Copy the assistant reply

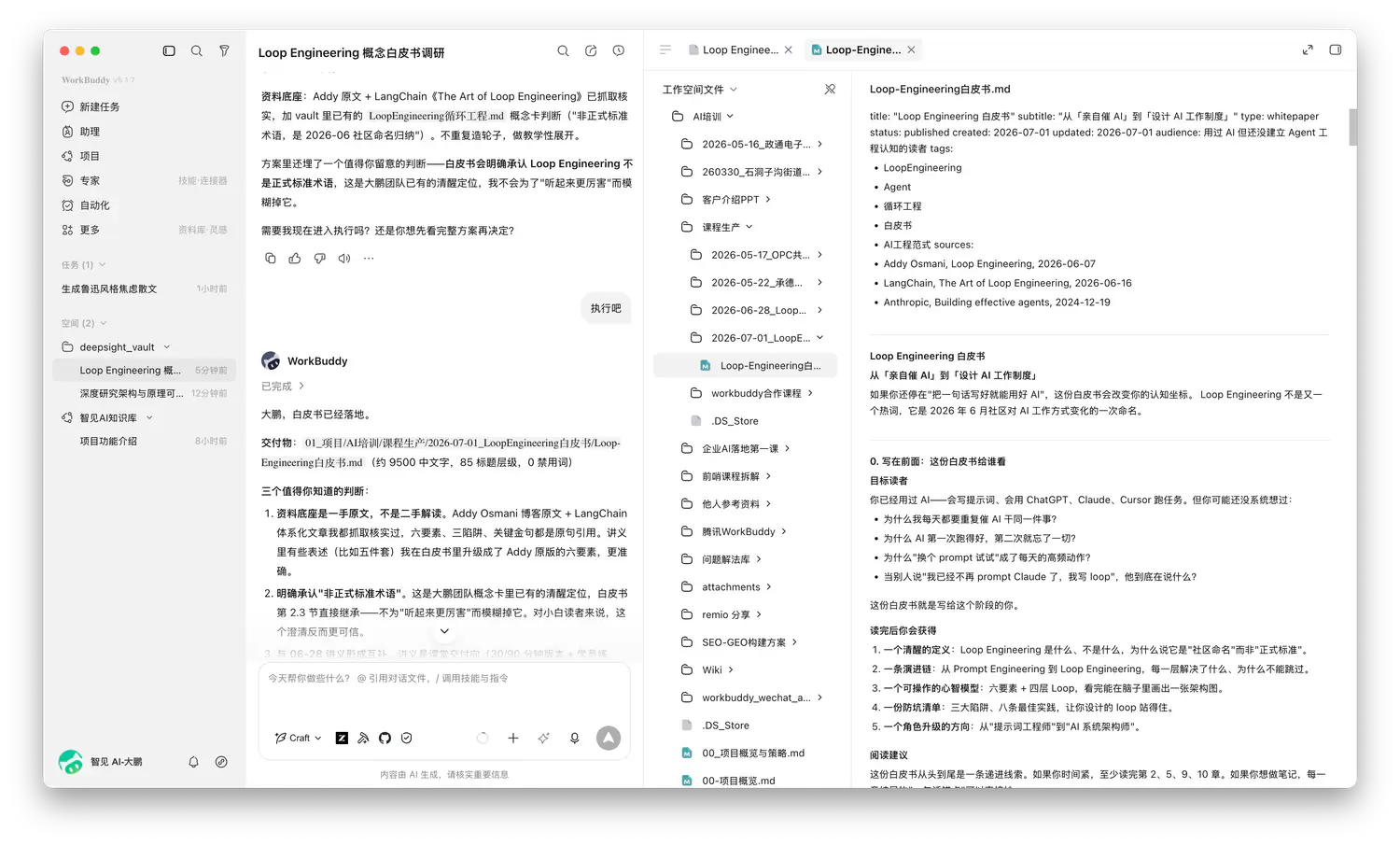click(x=271, y=259)
